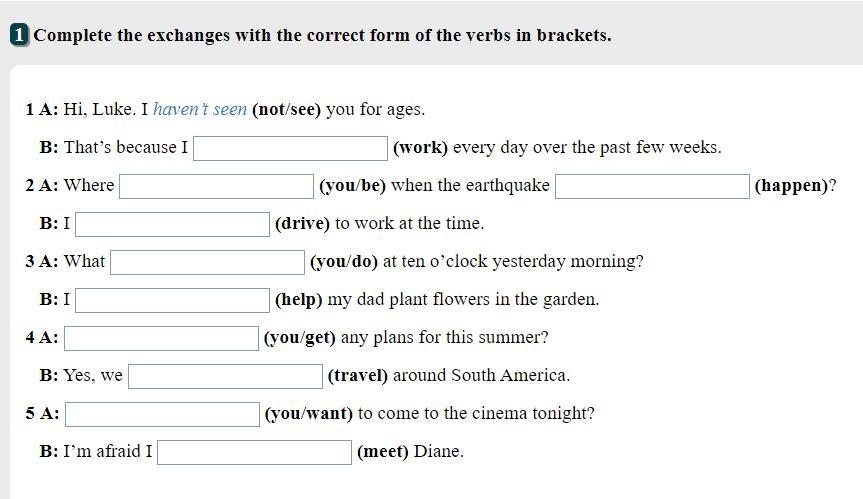Select the input box before (happen)
863x499 pixels.
(x=652, y=186)
